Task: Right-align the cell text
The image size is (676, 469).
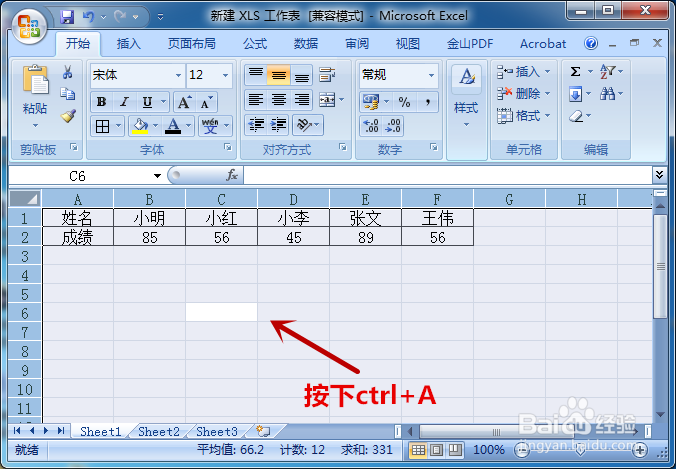Action: click(x=302, y=100)
